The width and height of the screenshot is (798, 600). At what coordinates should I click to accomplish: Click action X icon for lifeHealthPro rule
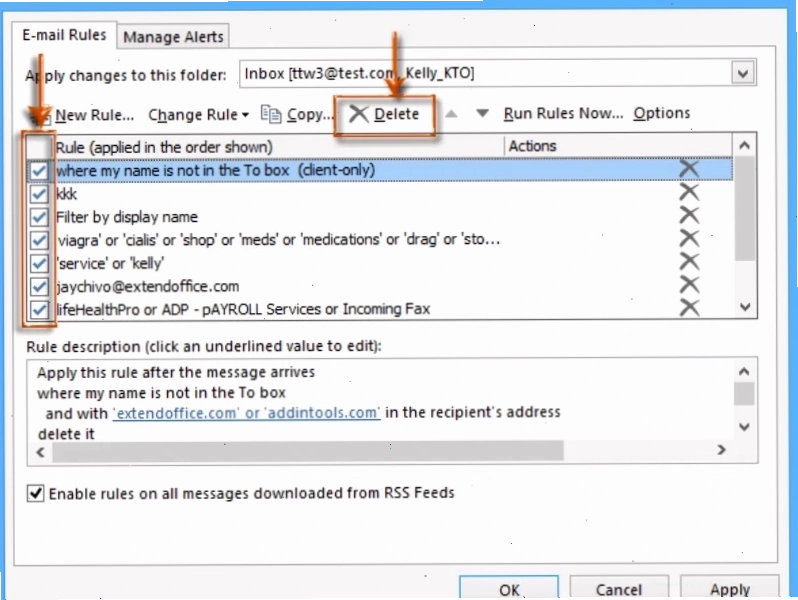click(x=689, y=308)
